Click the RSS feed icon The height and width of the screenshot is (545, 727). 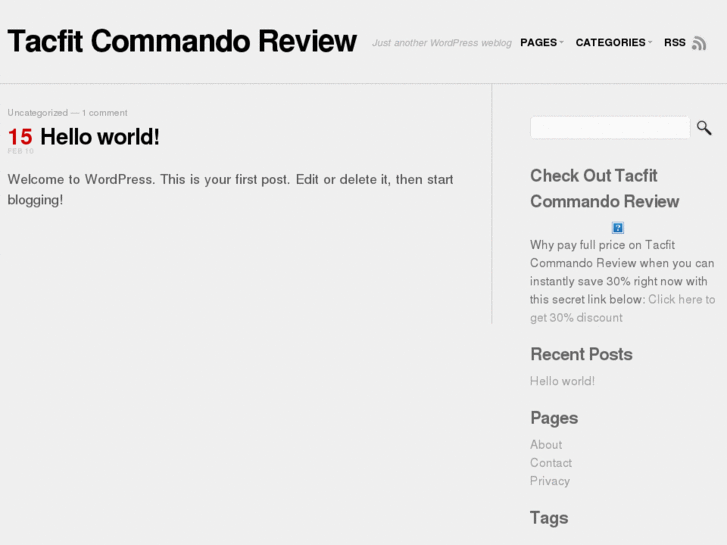[x=699, y=43]
